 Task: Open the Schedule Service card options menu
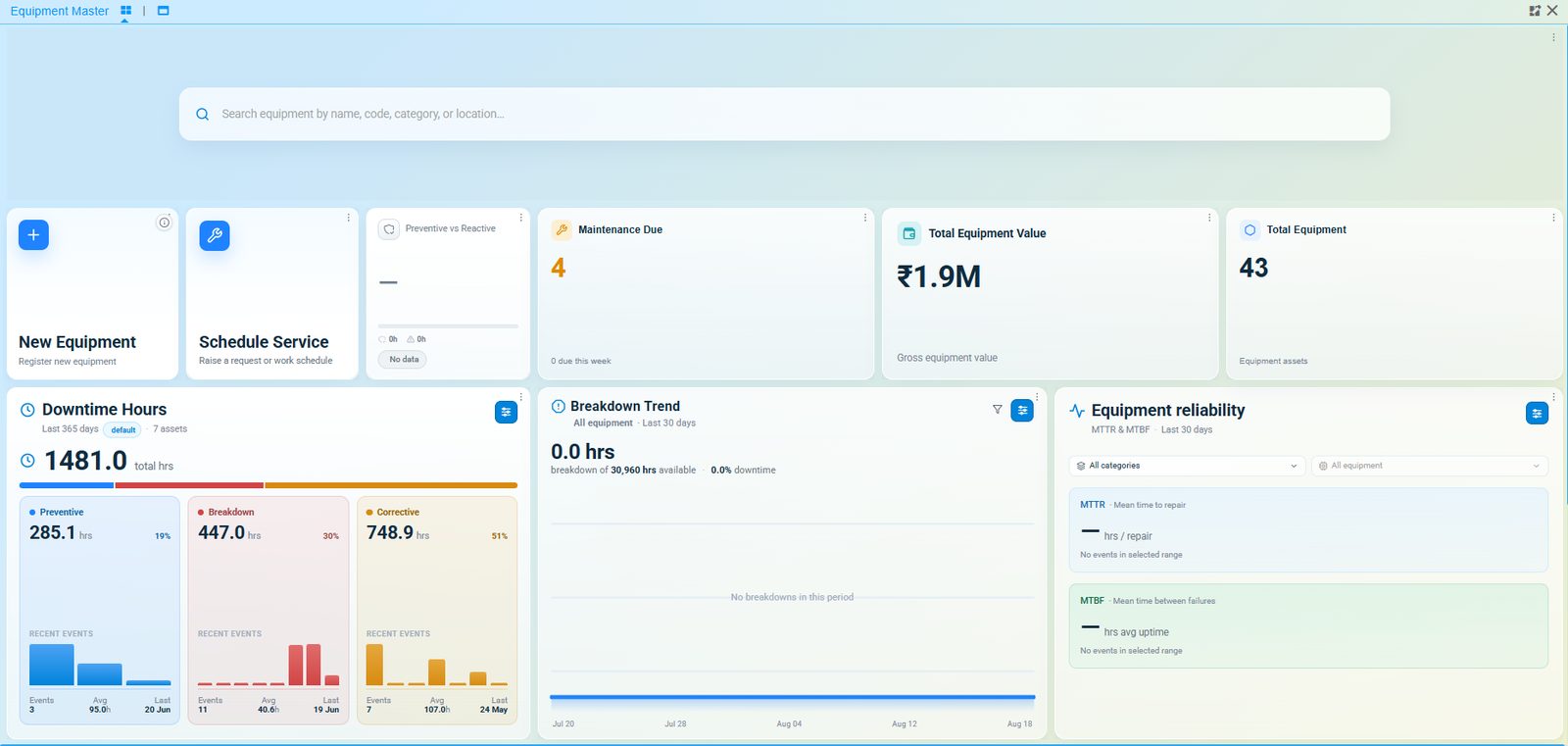[348, 218]
